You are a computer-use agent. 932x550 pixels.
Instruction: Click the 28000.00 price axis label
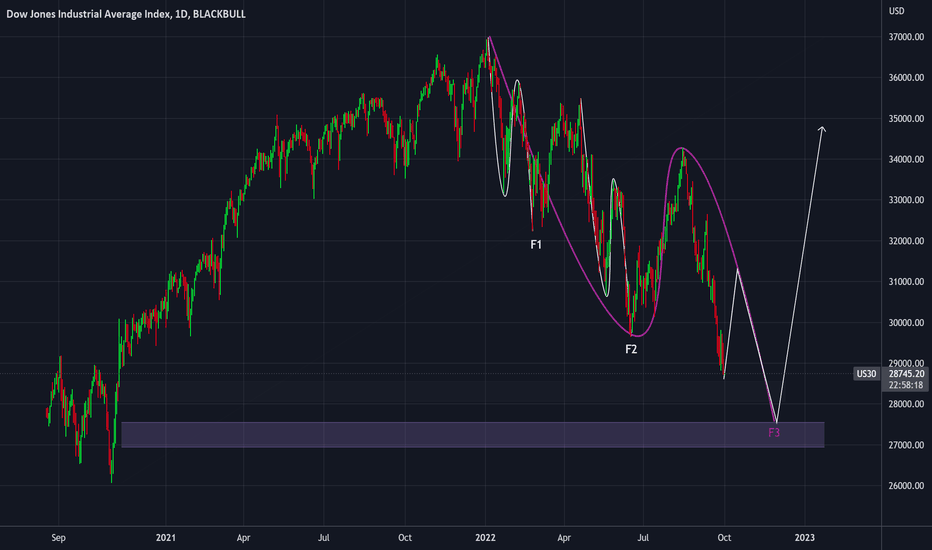point(906,404)
